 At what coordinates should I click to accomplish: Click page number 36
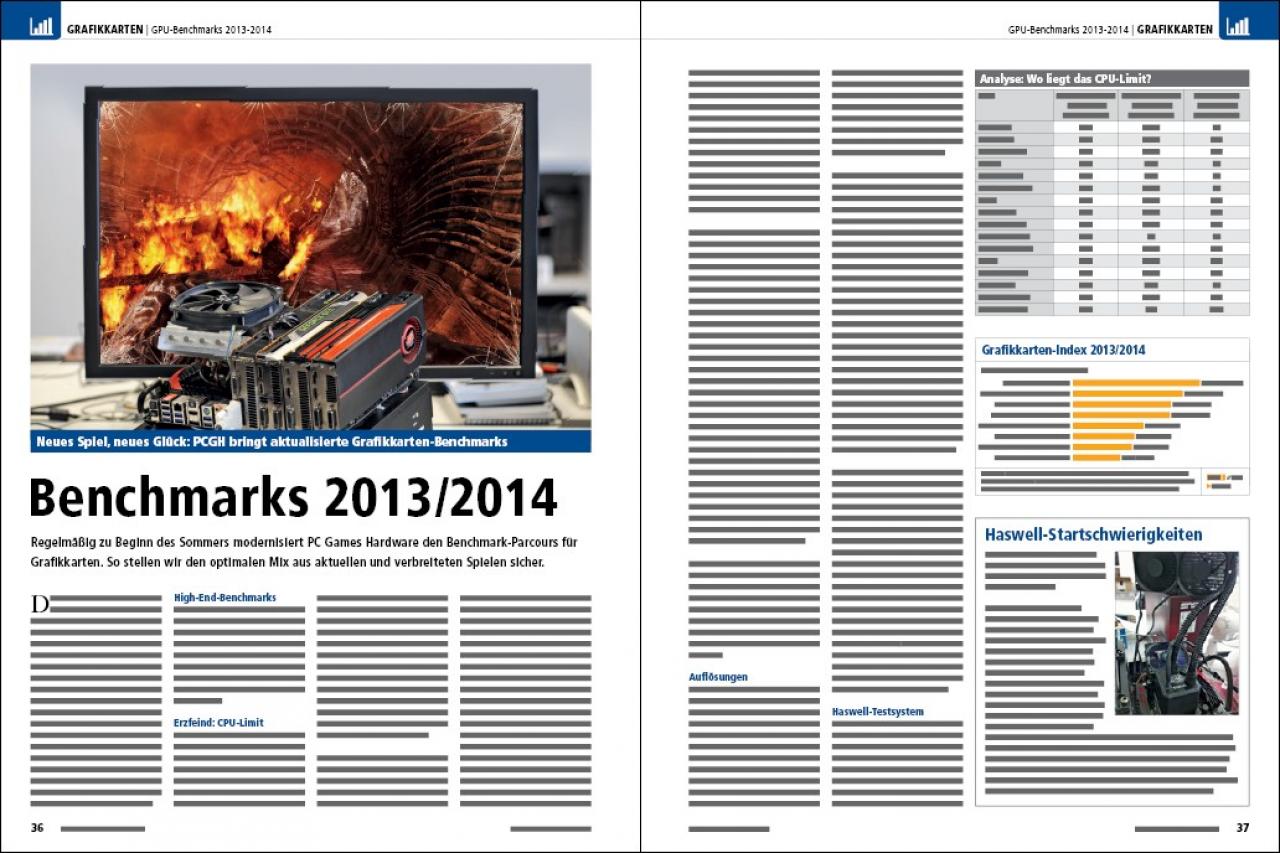(37, 828)
